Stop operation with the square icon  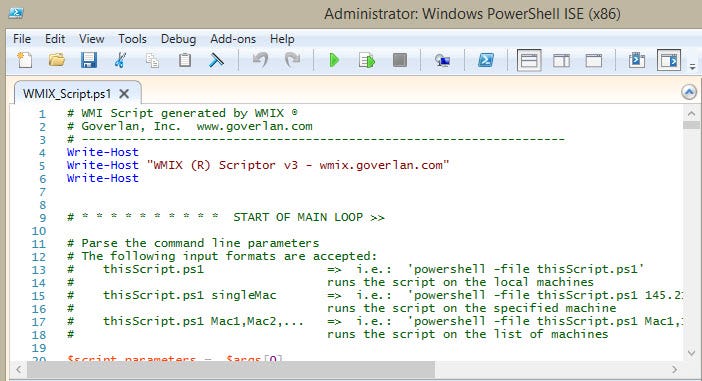[399, 60]
